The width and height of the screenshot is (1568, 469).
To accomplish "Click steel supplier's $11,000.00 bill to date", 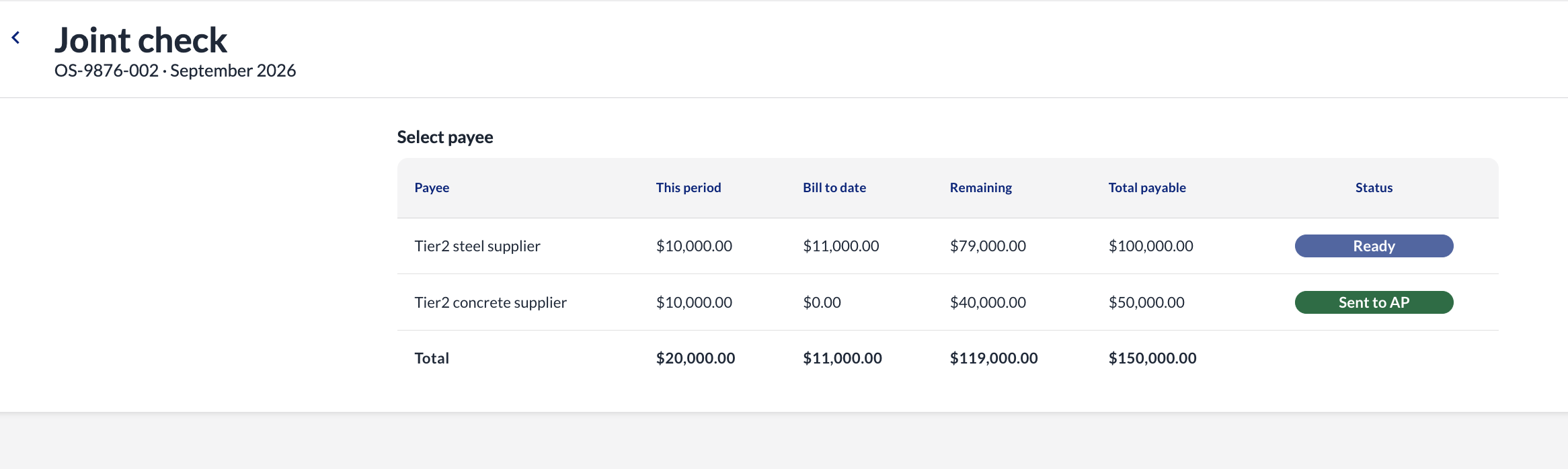I will [x=841, y=246].
